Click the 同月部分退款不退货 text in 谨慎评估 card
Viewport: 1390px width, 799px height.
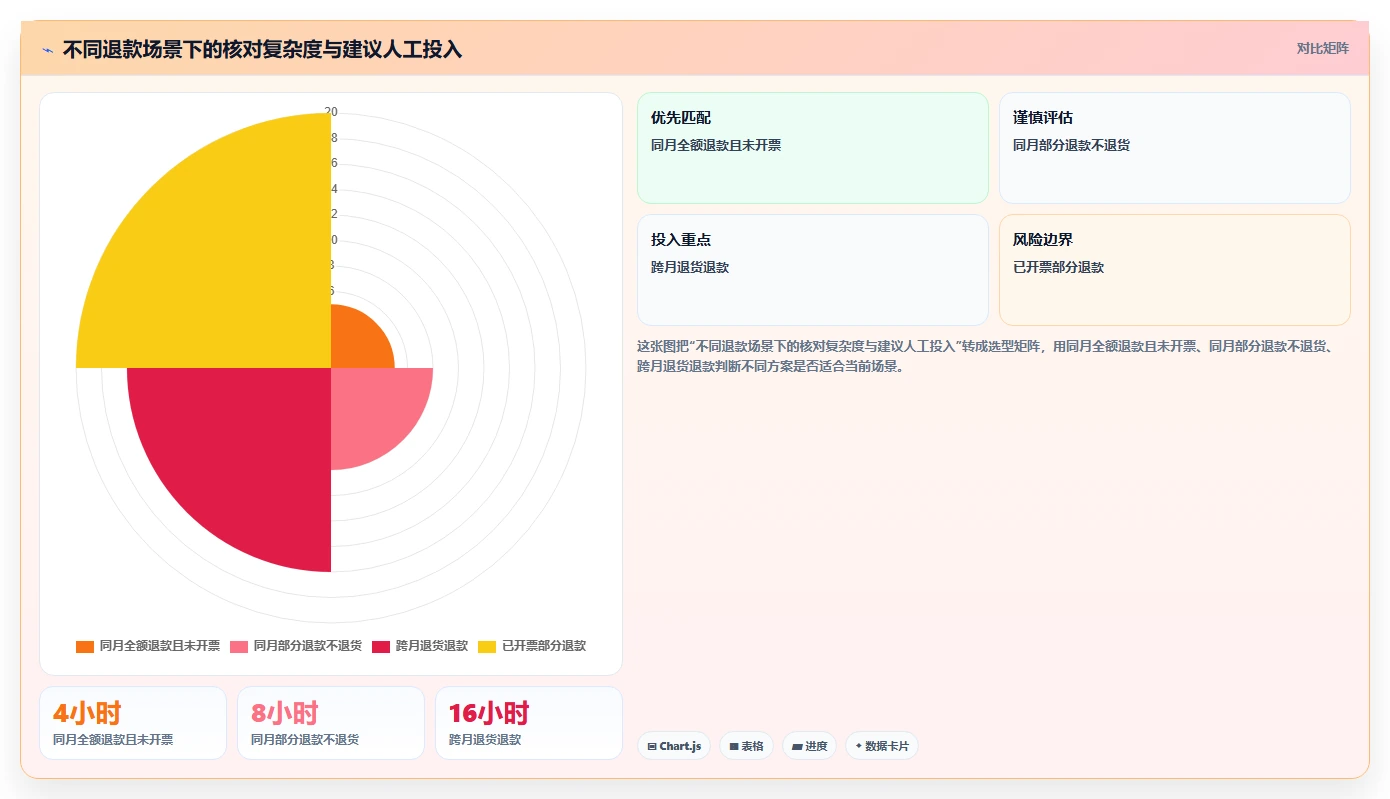tap(1071, 145)
